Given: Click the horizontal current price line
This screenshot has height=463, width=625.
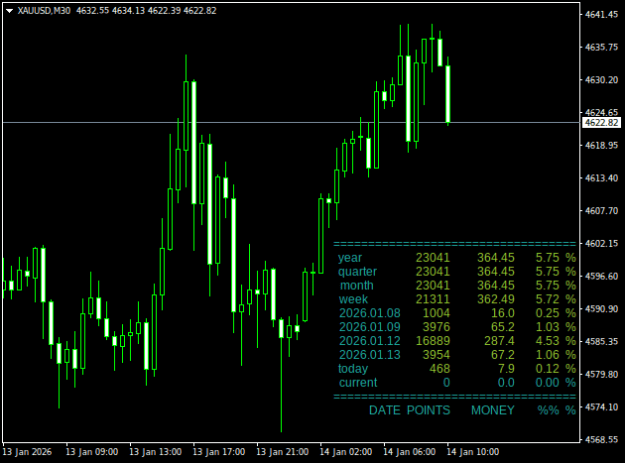Looking at the screenshot, I should (291, 122).
